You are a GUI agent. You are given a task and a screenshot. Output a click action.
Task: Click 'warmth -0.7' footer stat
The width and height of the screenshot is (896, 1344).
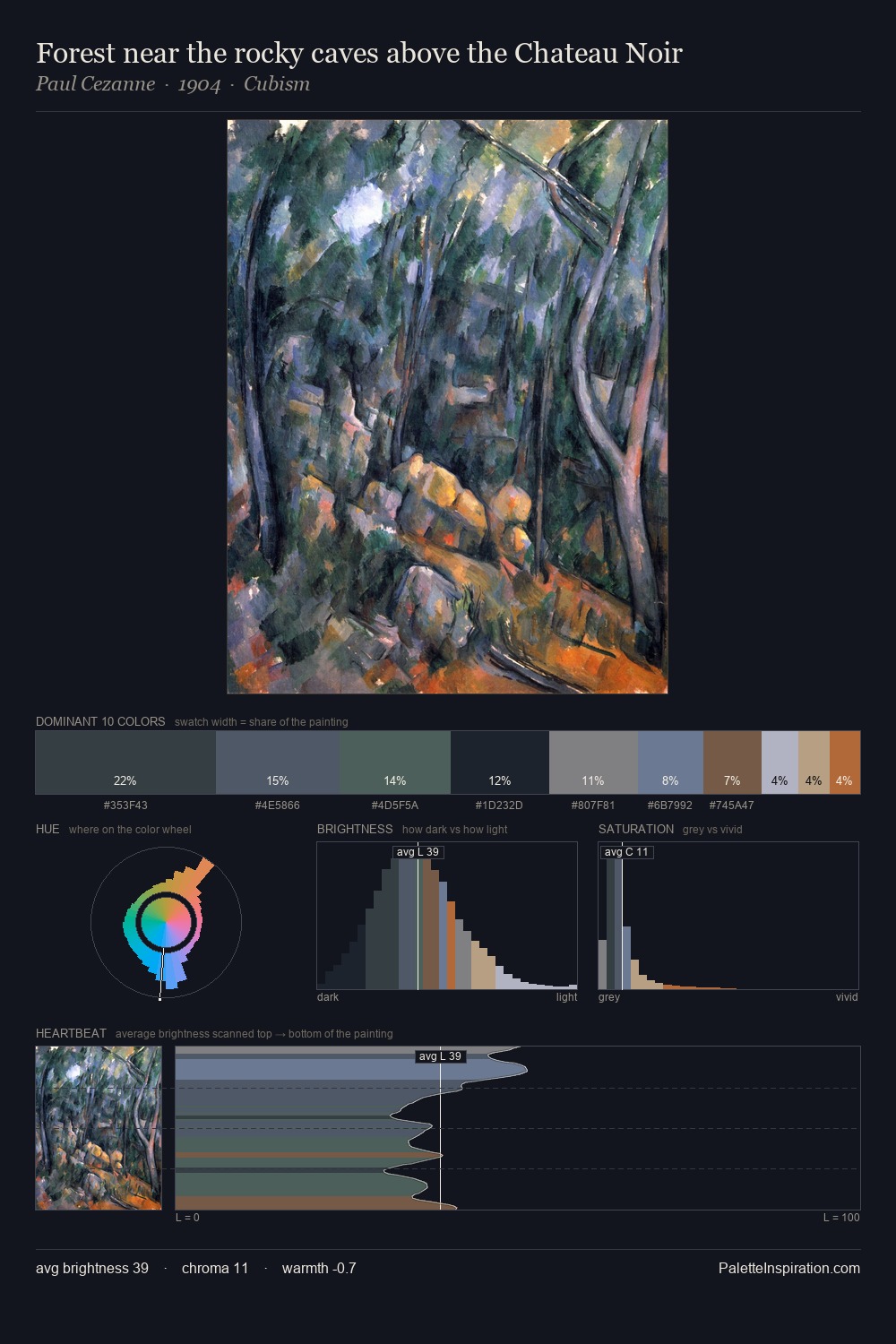pos(319,1268)
